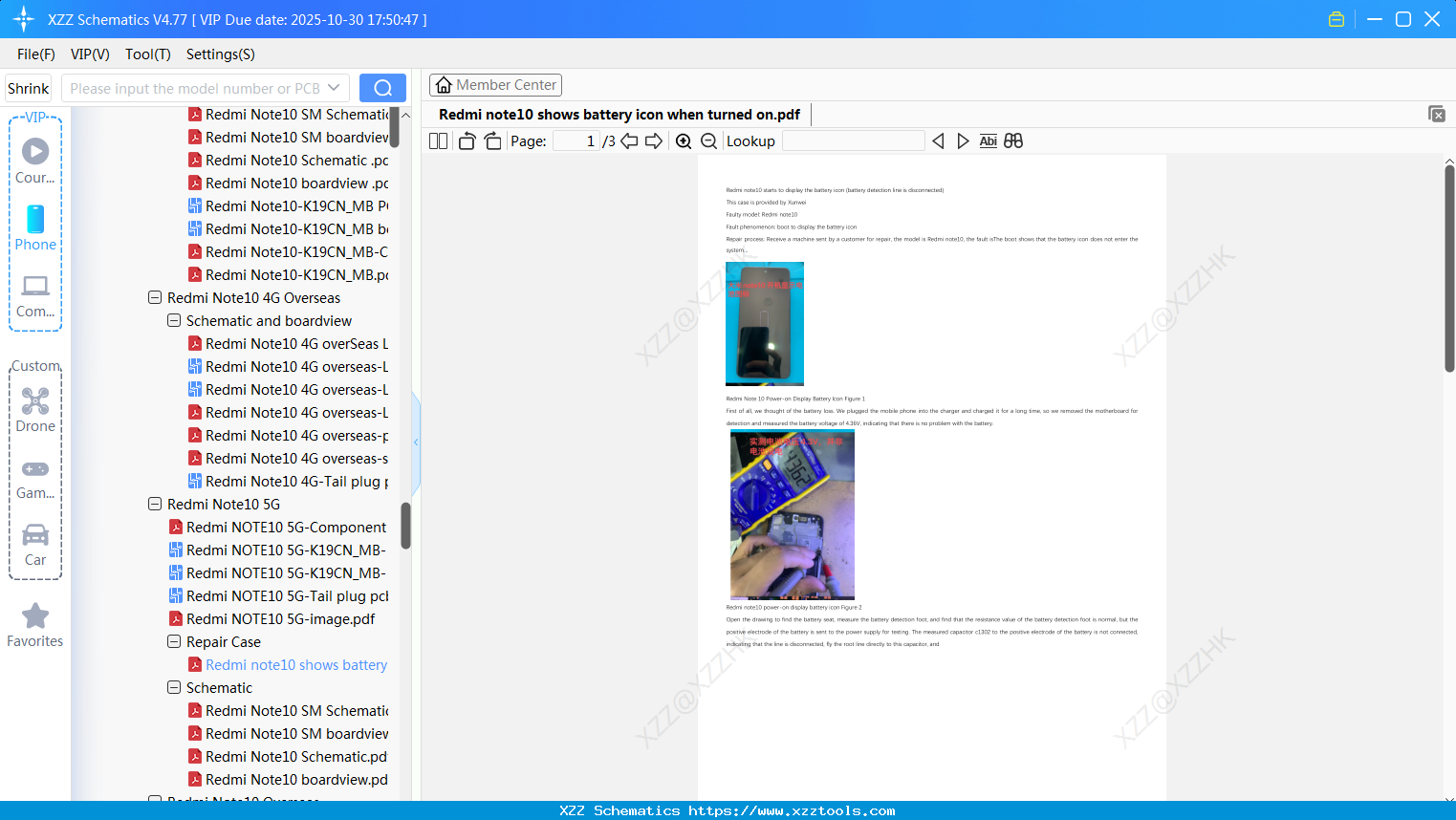
Task: Open the Tool(T) menu
Action: [148, 54]
